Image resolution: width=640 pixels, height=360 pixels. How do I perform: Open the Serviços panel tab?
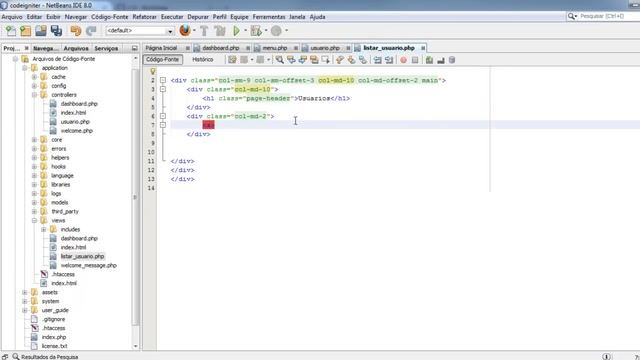pyautogui.click(x=106, y=48)
